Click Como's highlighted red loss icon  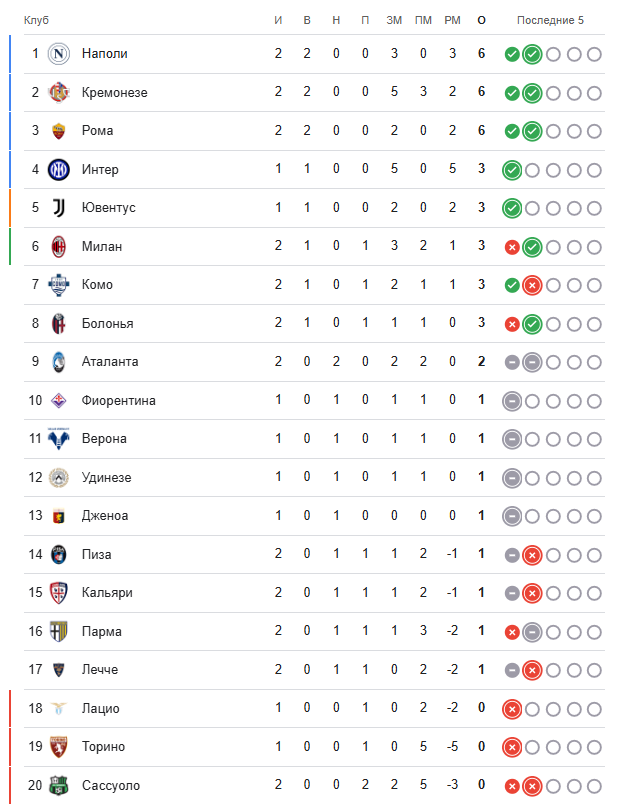coord(532,285)
